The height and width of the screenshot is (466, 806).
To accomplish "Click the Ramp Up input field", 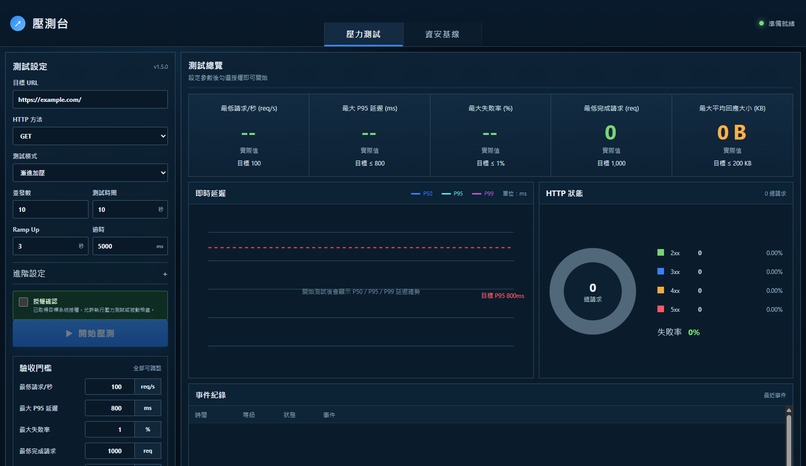I will [50, 246].
